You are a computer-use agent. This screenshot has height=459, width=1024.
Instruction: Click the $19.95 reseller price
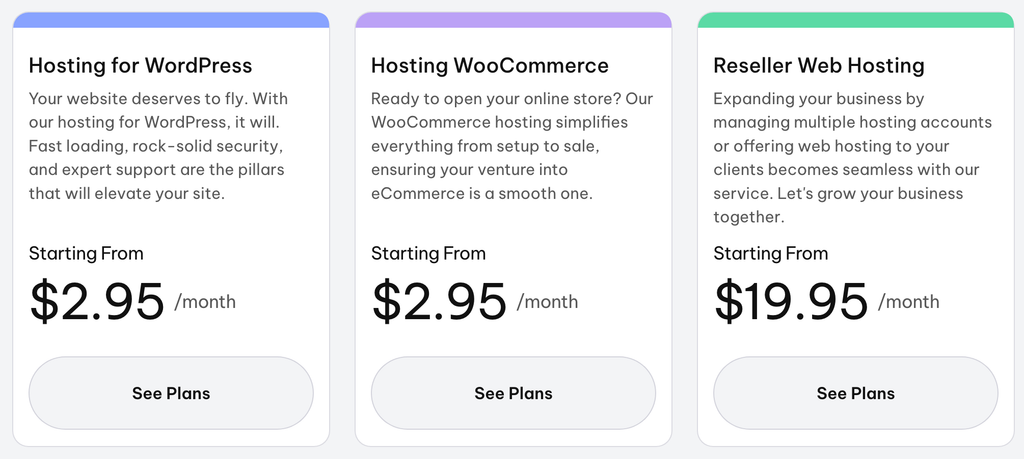(791, 302)
